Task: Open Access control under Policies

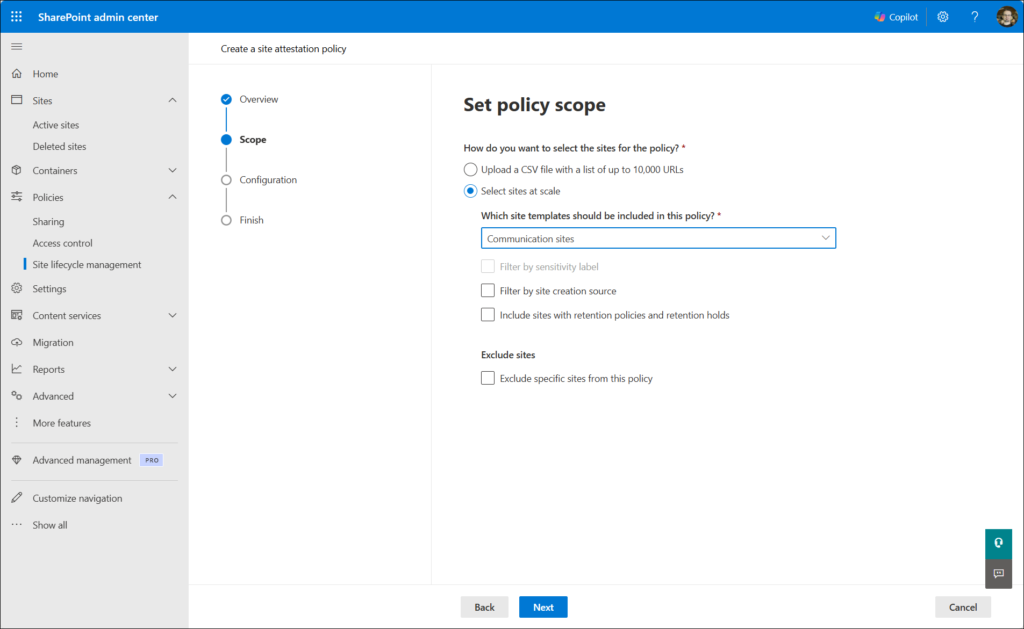Action: point(62,243)
